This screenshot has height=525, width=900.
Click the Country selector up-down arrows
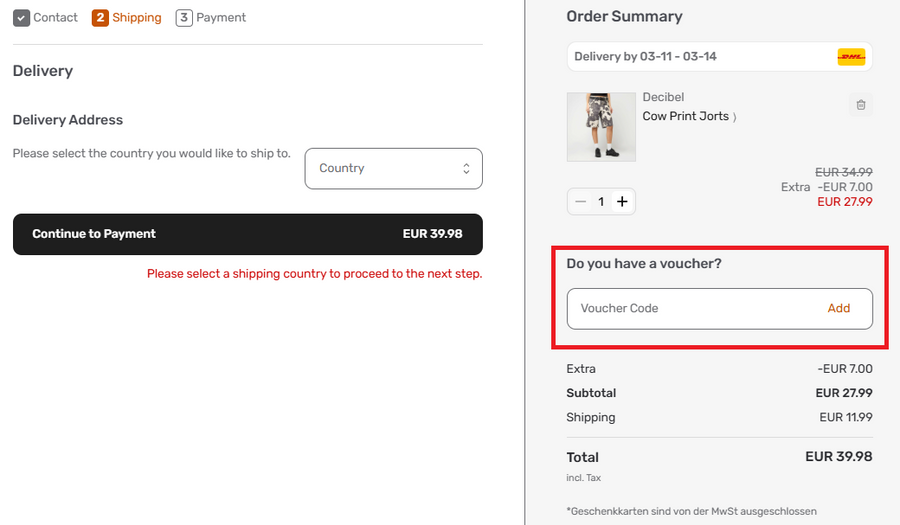pyautogui.click(x=466, y=169)
